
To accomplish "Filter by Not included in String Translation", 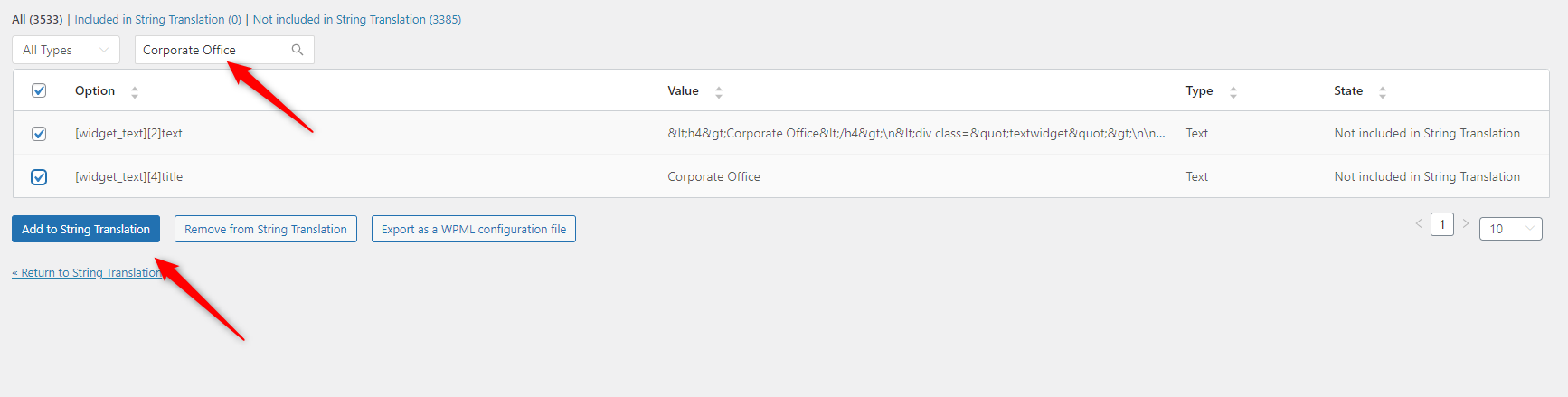I will pos(357,19).
